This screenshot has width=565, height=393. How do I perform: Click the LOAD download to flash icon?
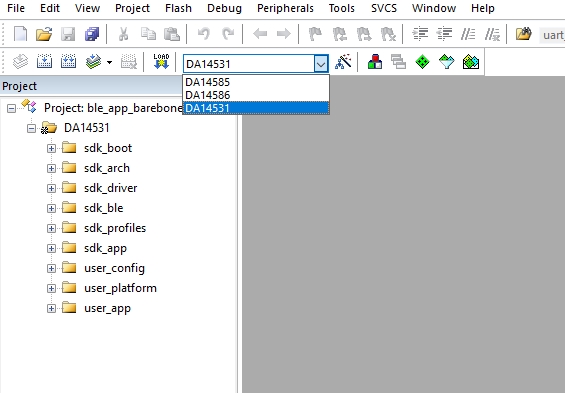click(161, 62)
